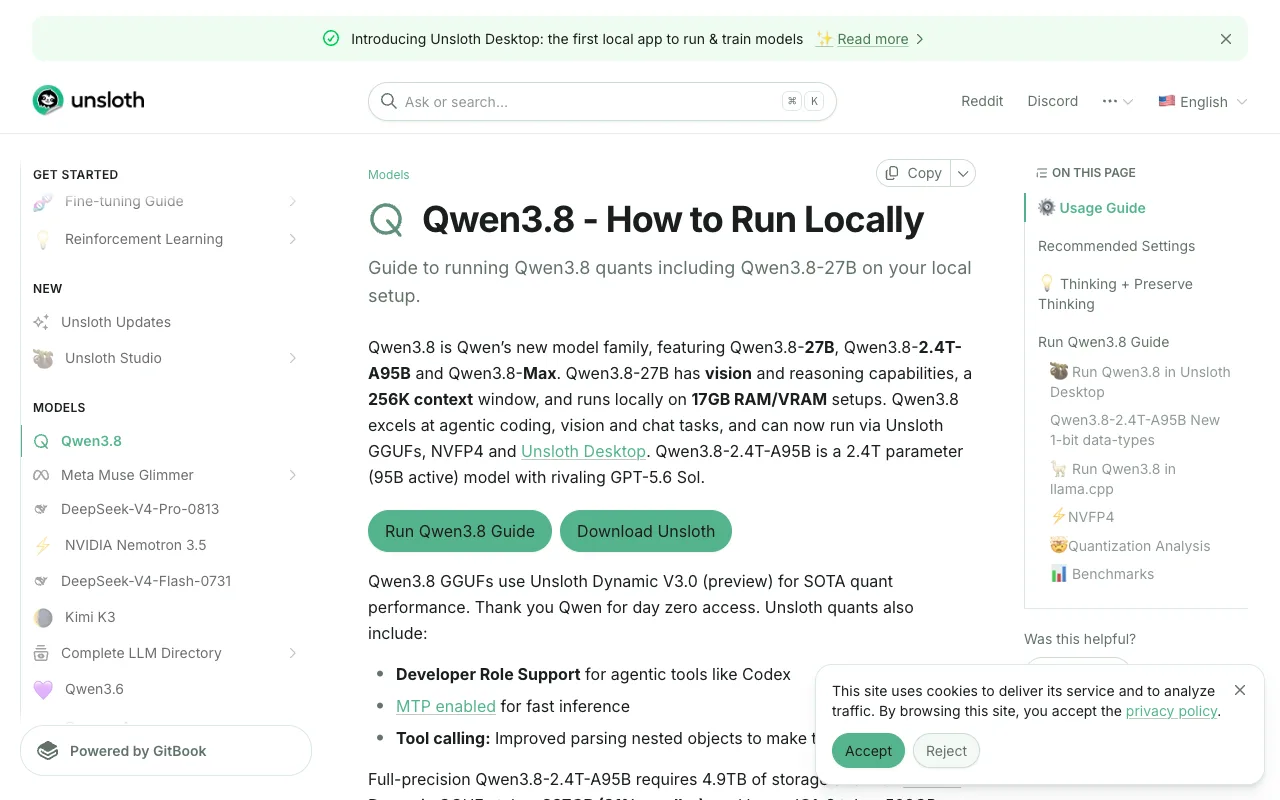1280x800 pixels.
Task: Jump to Thinking + Preserve Thinking section
Action: [1115, 294]
